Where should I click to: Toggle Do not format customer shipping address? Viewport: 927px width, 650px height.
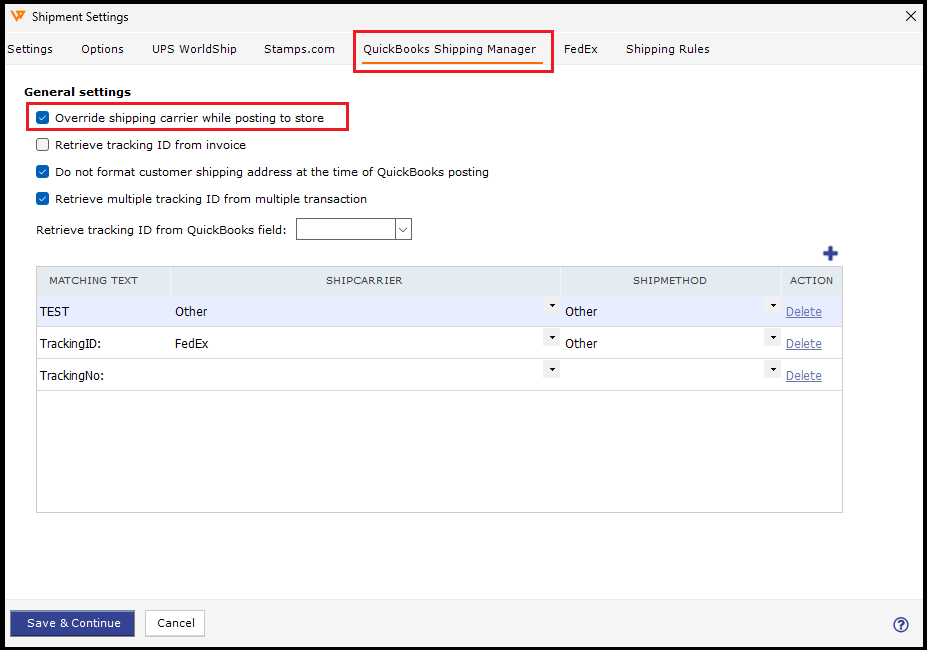tap(43, 172)
